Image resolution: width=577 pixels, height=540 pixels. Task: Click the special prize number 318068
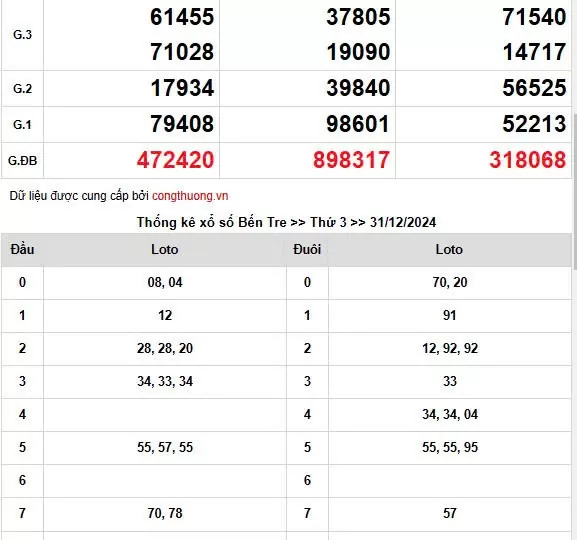(528, 160)
